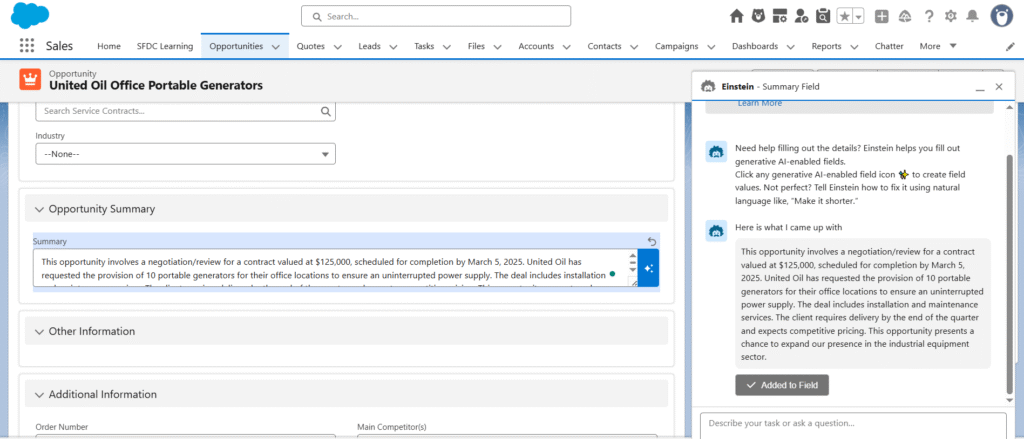Click the Einstein task description input
The height and width of the screenshot is (439, 1024).
[852, 423]
